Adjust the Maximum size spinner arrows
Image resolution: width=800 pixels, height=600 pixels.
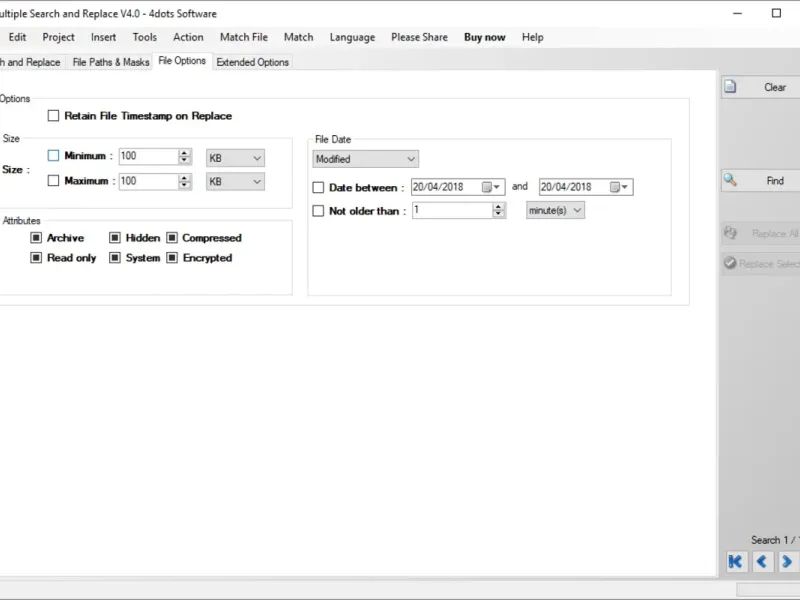[x=185, y=181]
